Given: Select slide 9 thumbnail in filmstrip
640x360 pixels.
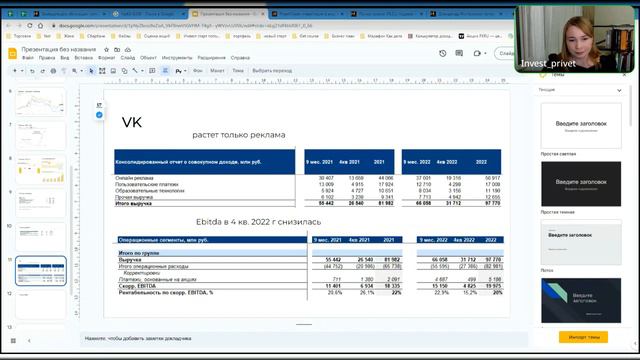Looking at the screenshot, I should click(x=40, y=203).
